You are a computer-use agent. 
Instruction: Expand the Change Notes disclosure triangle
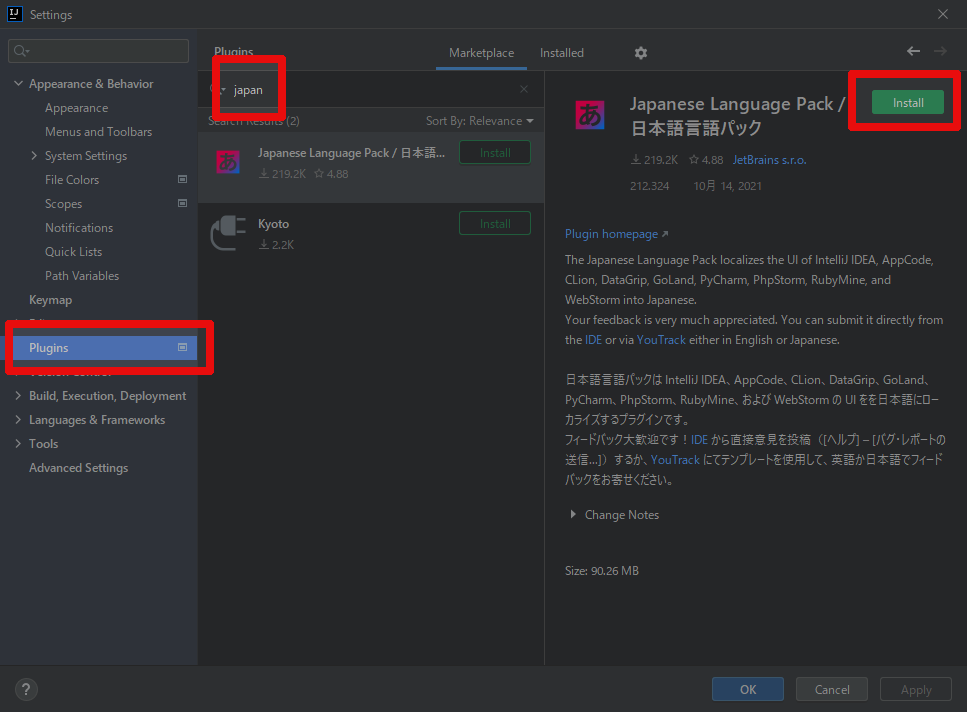tap(573, 514)
